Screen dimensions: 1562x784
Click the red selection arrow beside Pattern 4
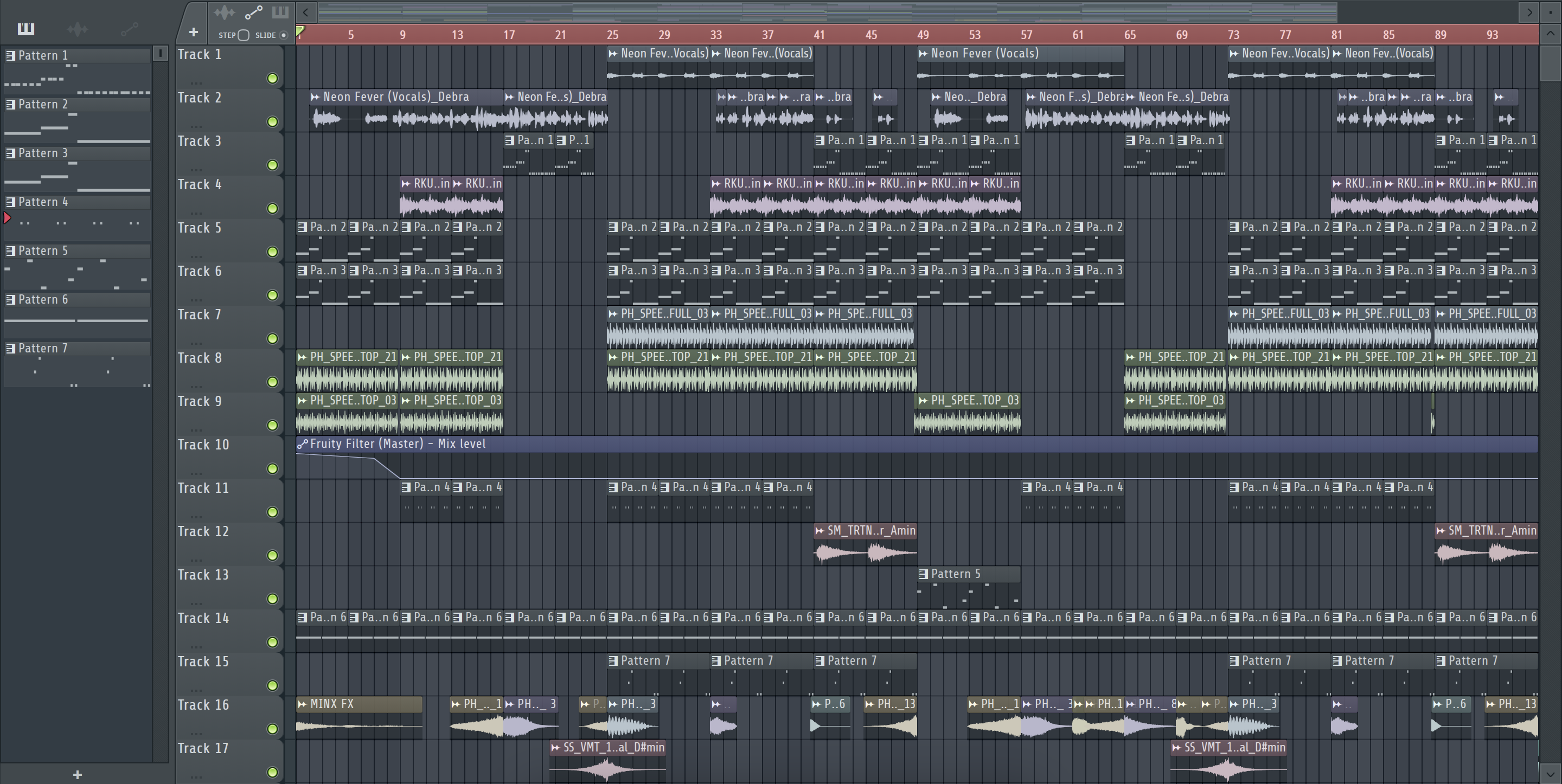[7, 217]
